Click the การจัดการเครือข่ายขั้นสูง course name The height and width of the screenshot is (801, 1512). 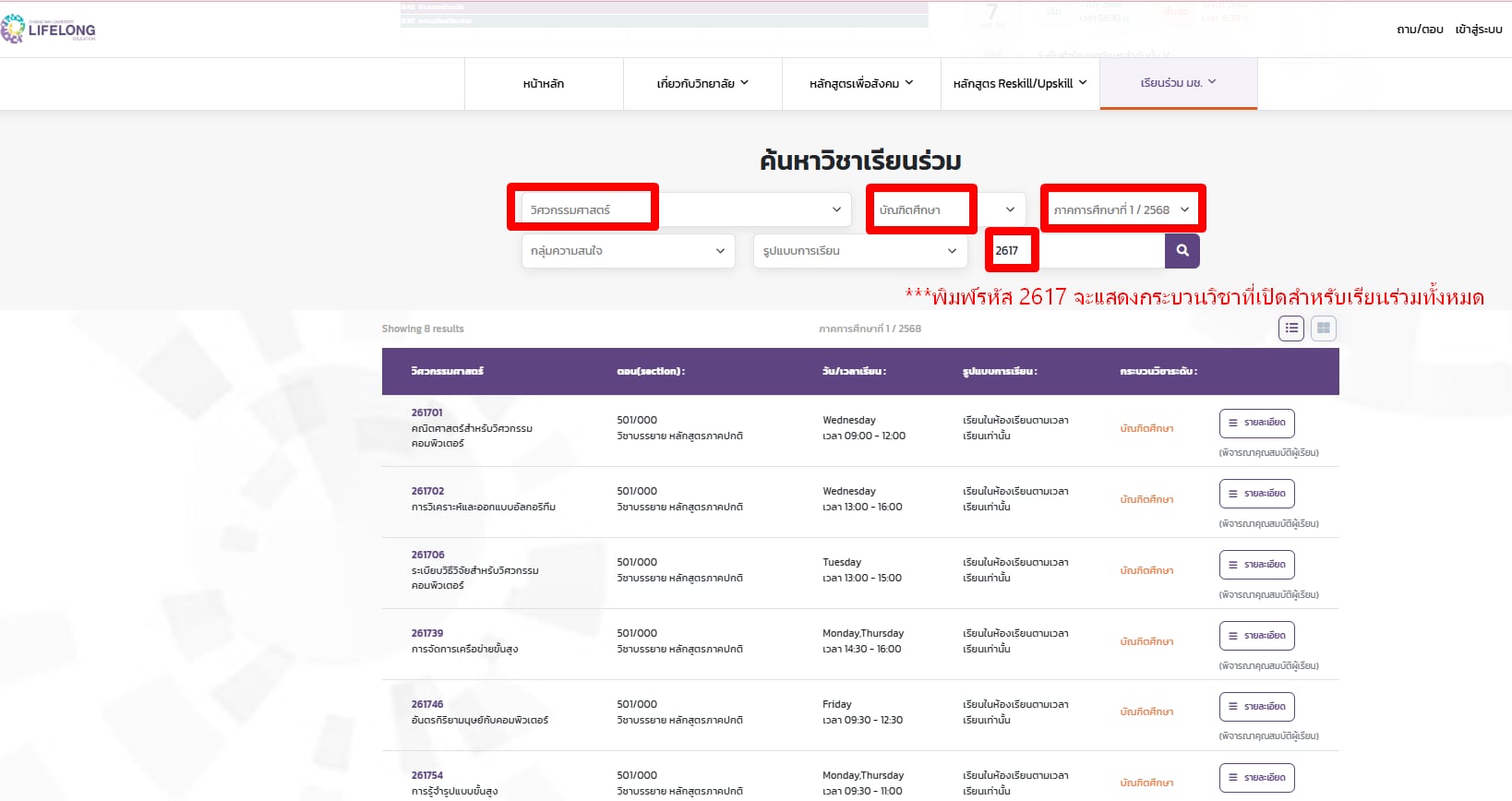tap(464, 649)
